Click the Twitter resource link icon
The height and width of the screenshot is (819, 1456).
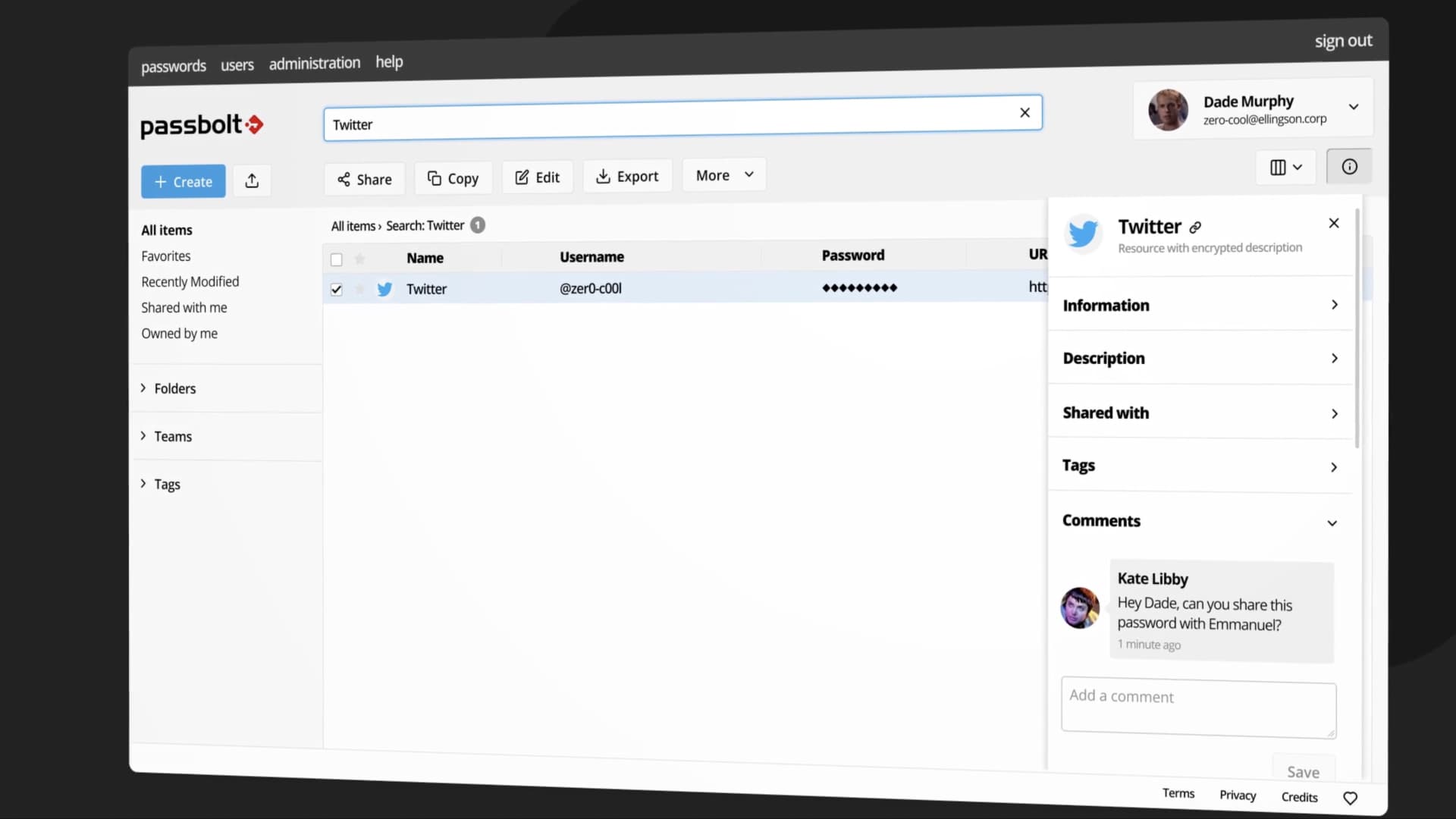point(1196,225)
